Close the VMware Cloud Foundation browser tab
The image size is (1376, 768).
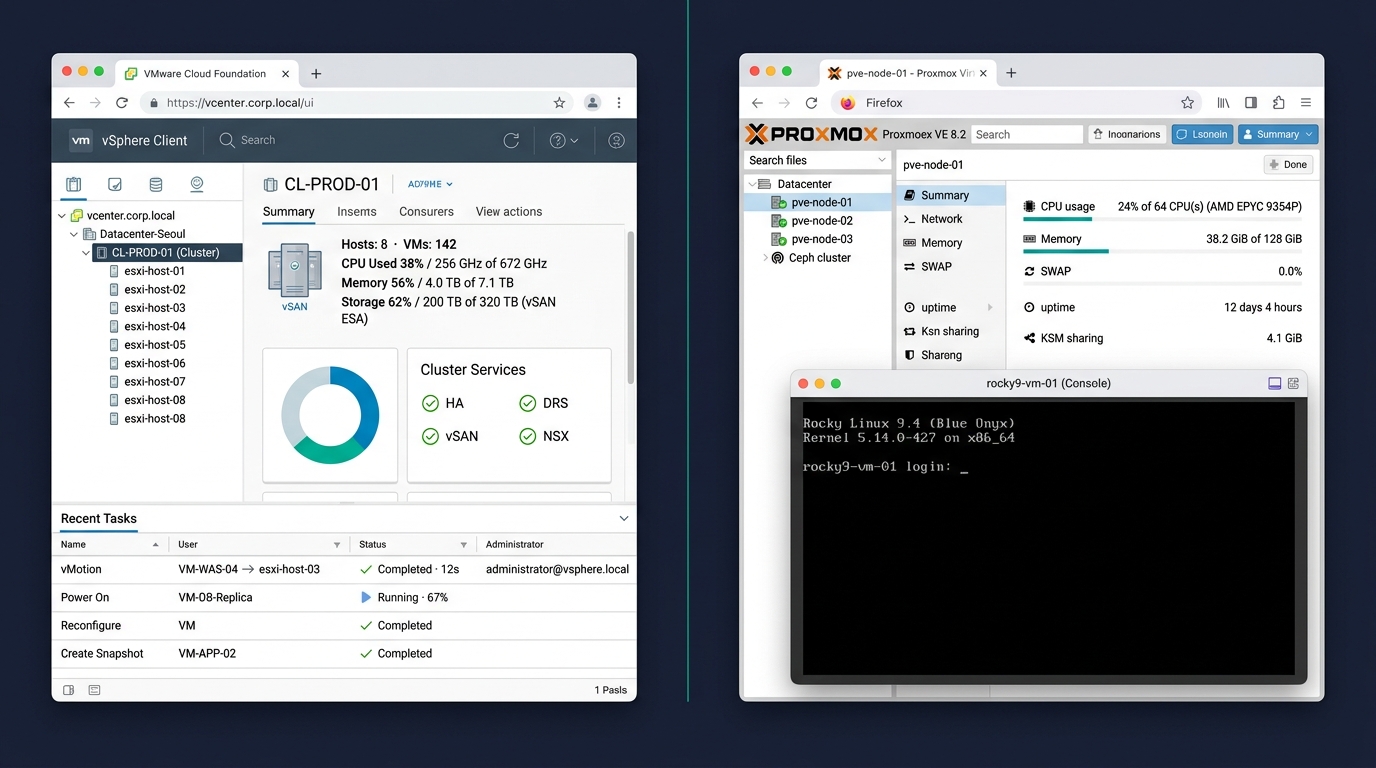click(285, 74)
